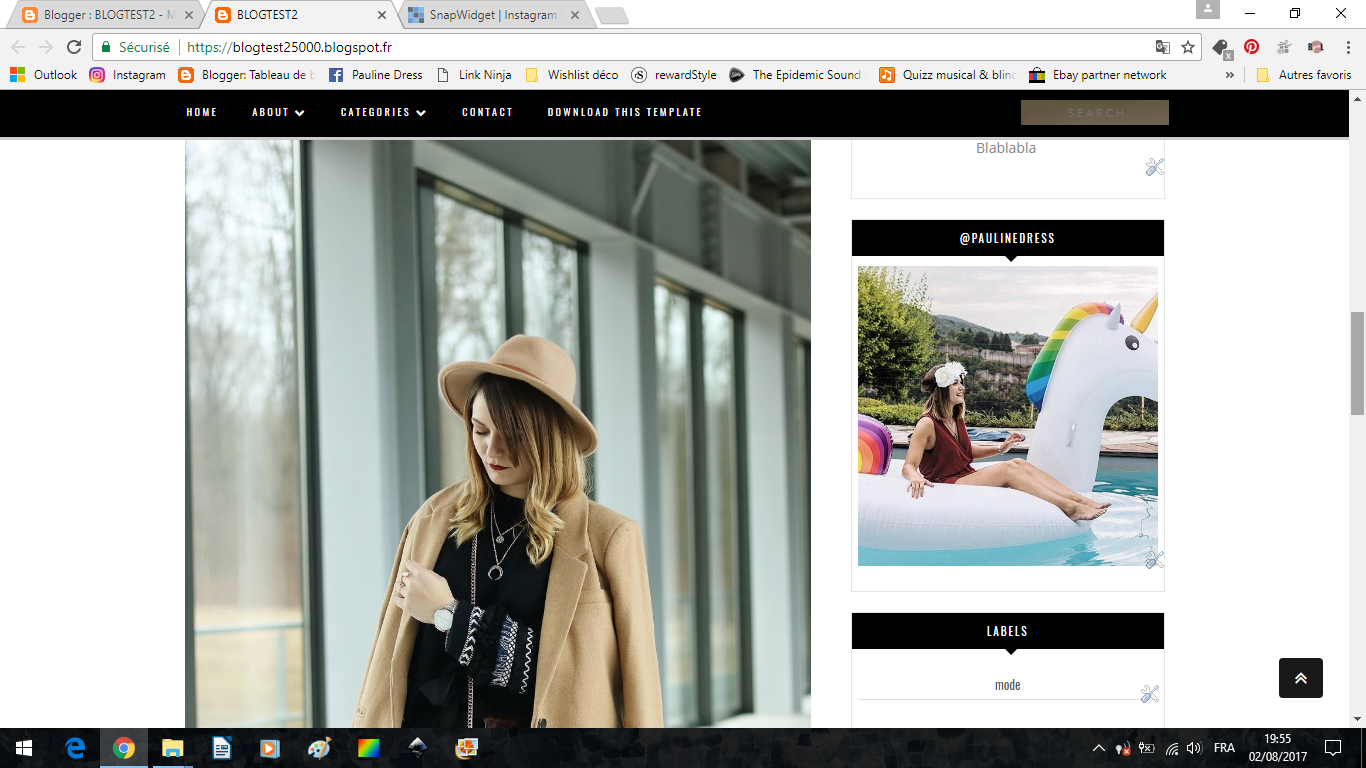The width and height of the screenshot is (1366, 768).
Task: Expand the ABOUT dropdown menu
Action: click(x=278, y=113)
